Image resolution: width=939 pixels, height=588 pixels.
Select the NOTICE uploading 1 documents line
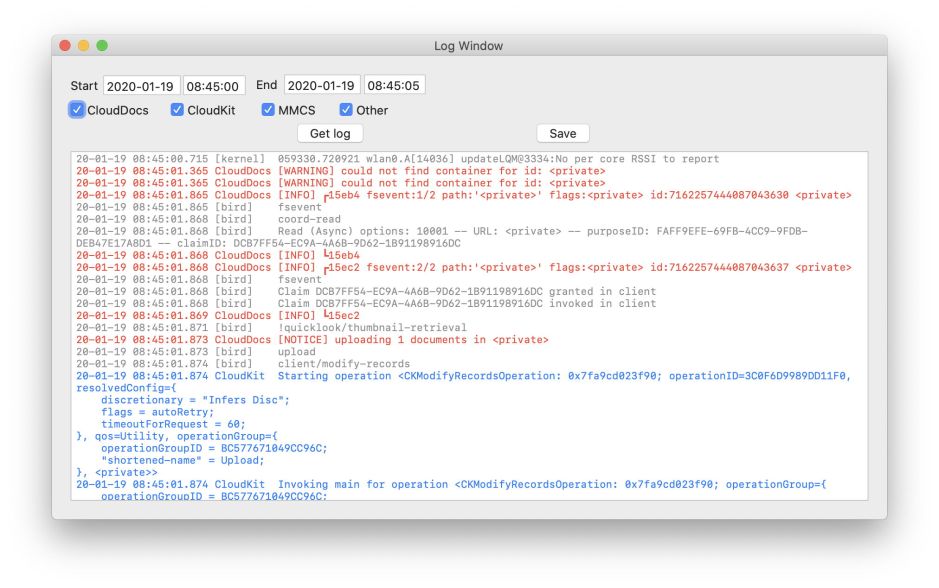312,340
